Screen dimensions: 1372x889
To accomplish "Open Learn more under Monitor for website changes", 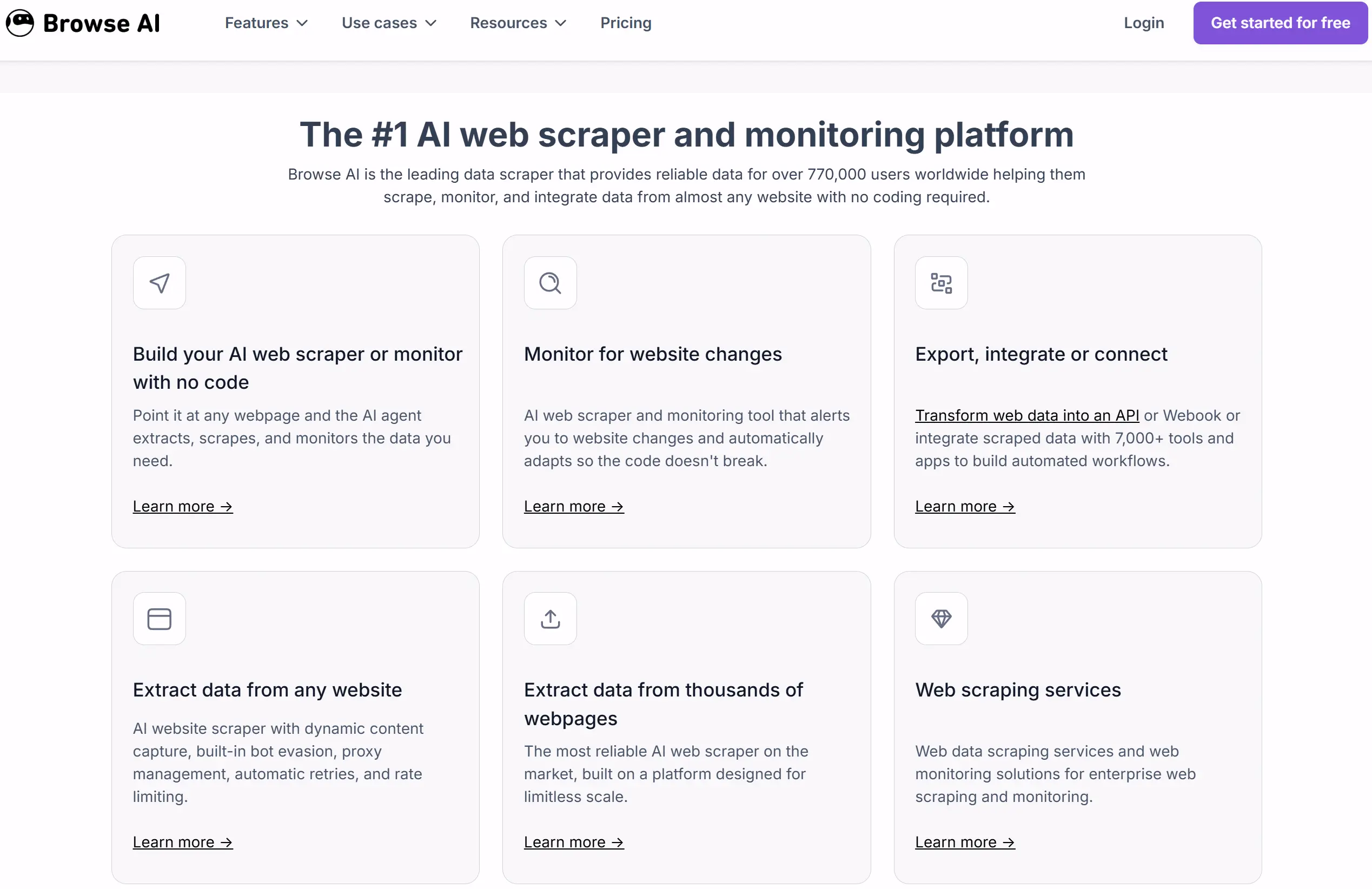I will (x=574, y=506).
